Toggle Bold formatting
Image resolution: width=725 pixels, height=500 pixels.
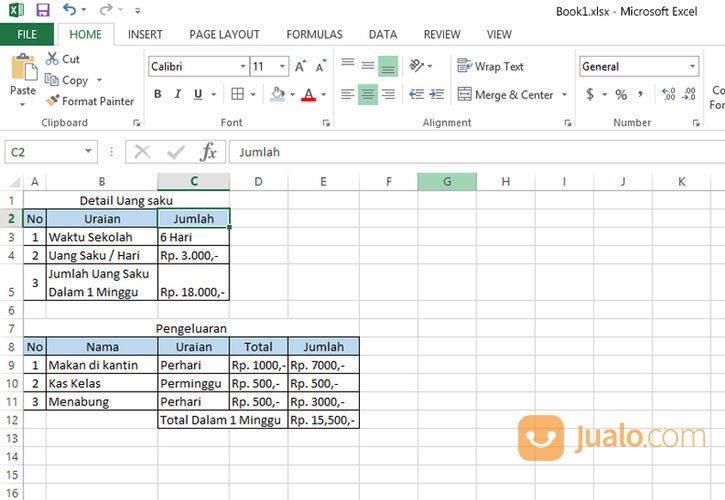point(158,95)
